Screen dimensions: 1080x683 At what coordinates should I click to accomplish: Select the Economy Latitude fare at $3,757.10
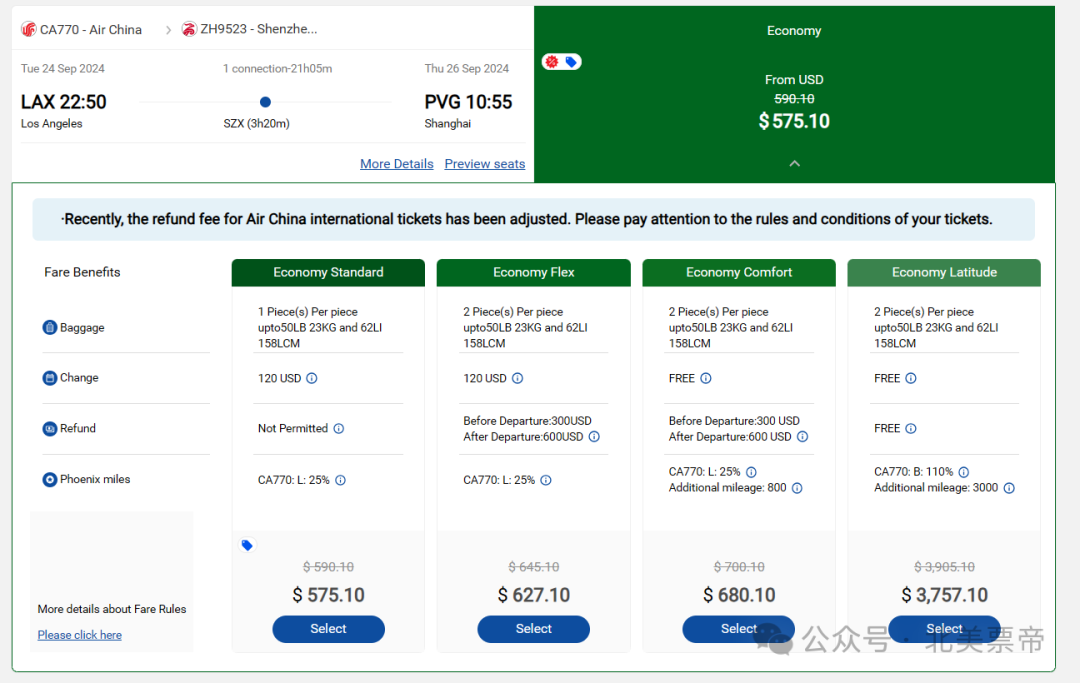pyautogui.click(x=944, y=629)
